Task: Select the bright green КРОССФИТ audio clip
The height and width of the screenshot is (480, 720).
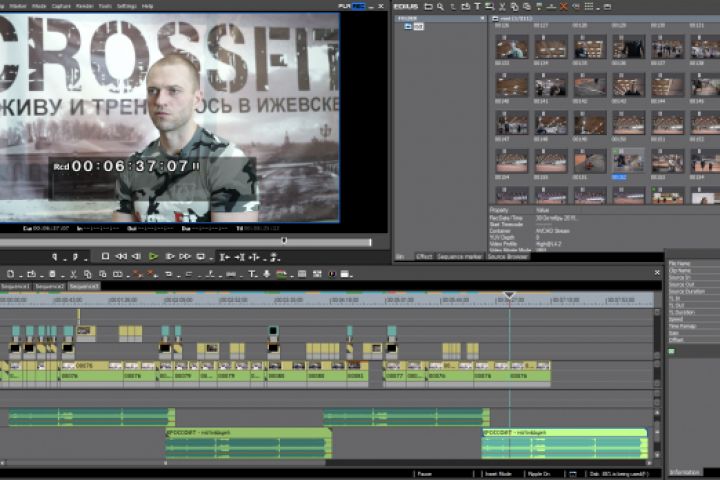Action: (564, 444)
